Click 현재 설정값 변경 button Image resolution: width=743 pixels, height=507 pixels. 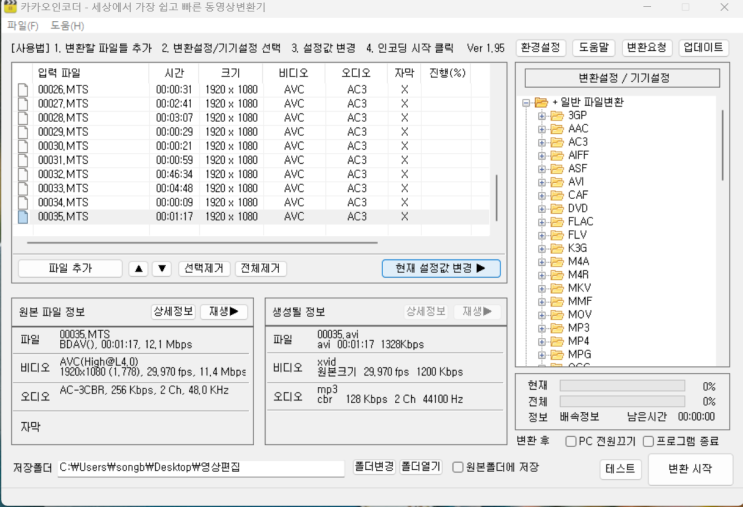click(x=441, y=269)
